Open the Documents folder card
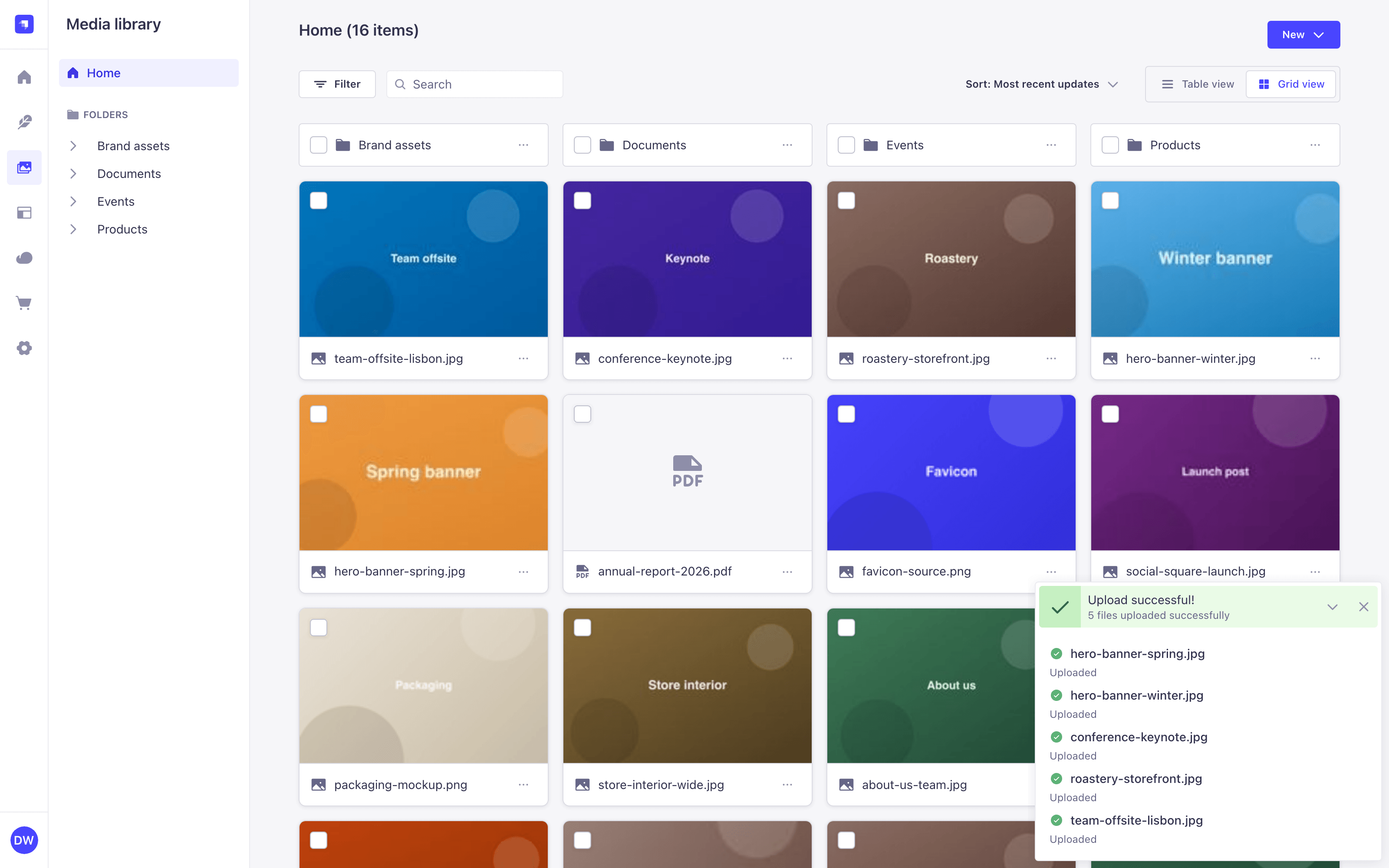 pos(688,145)
